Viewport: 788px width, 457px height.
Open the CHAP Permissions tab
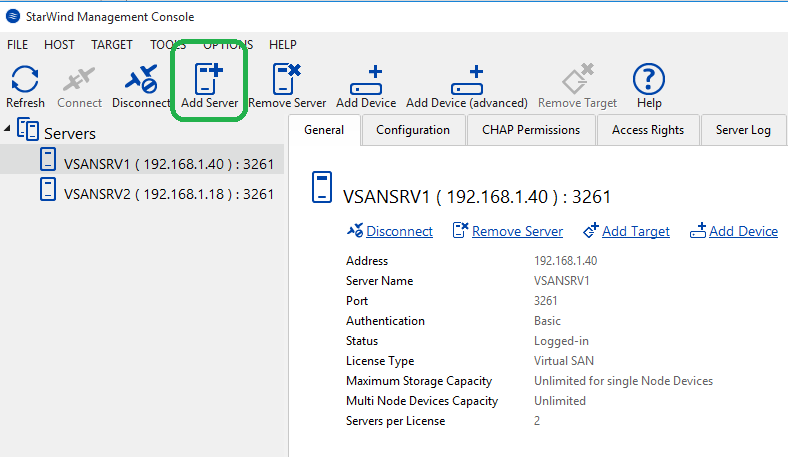[x=531, y=130]
